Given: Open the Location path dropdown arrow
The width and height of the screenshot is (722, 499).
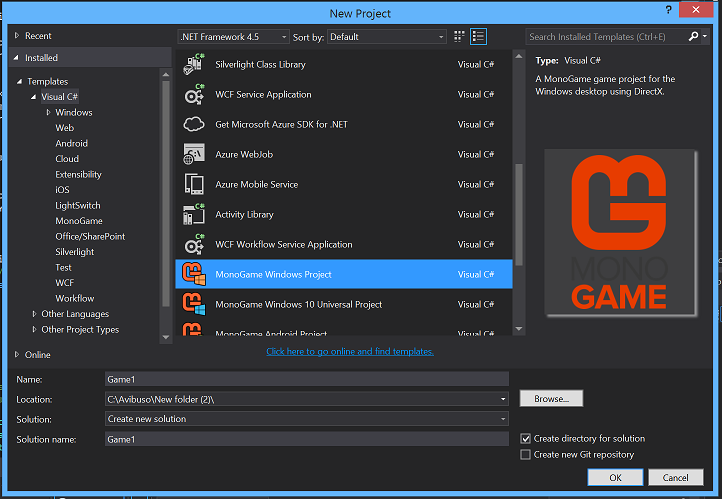Looking at the screenshot, I should tap(503, 399).
